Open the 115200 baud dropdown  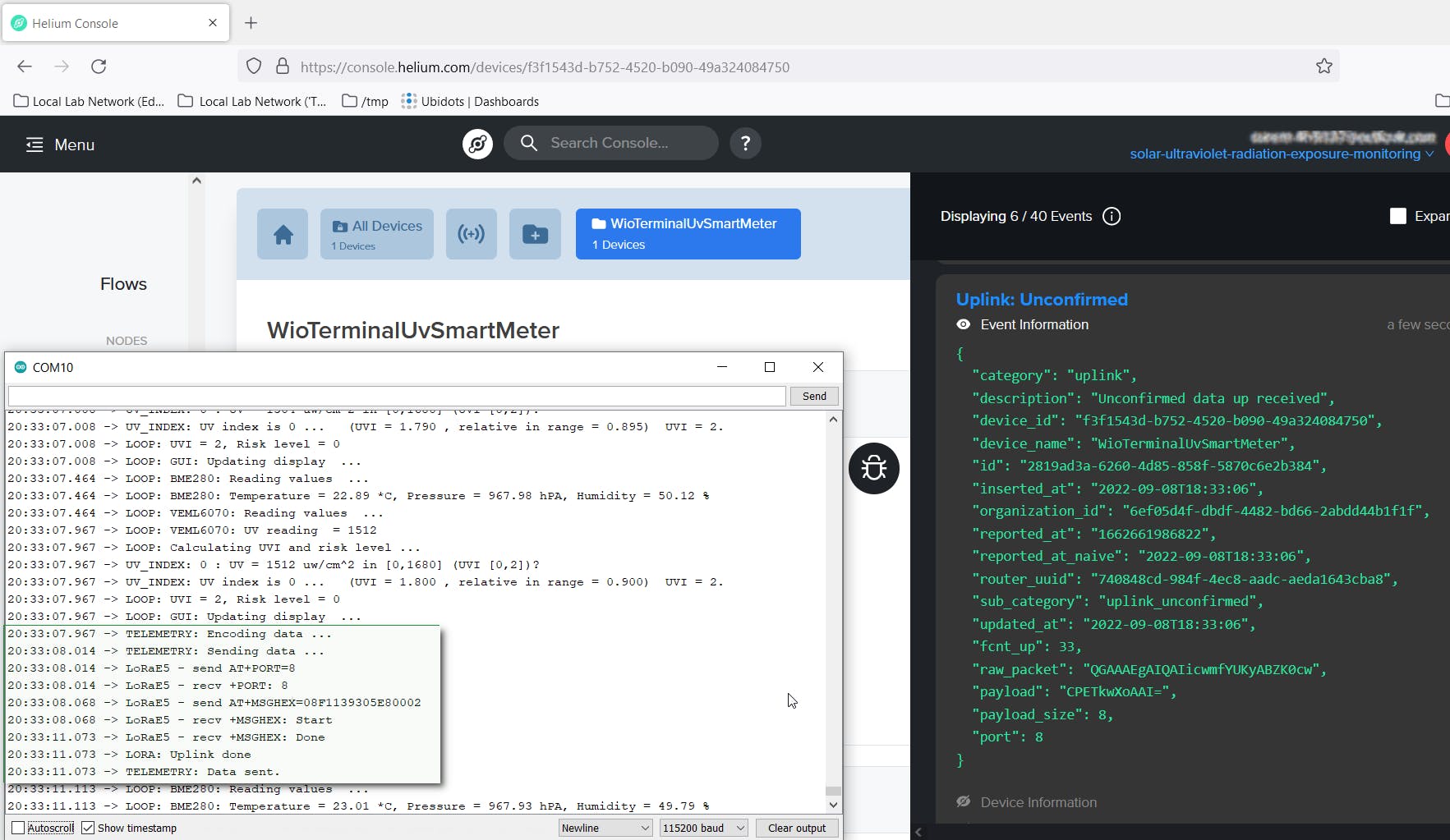pos(704,828)
